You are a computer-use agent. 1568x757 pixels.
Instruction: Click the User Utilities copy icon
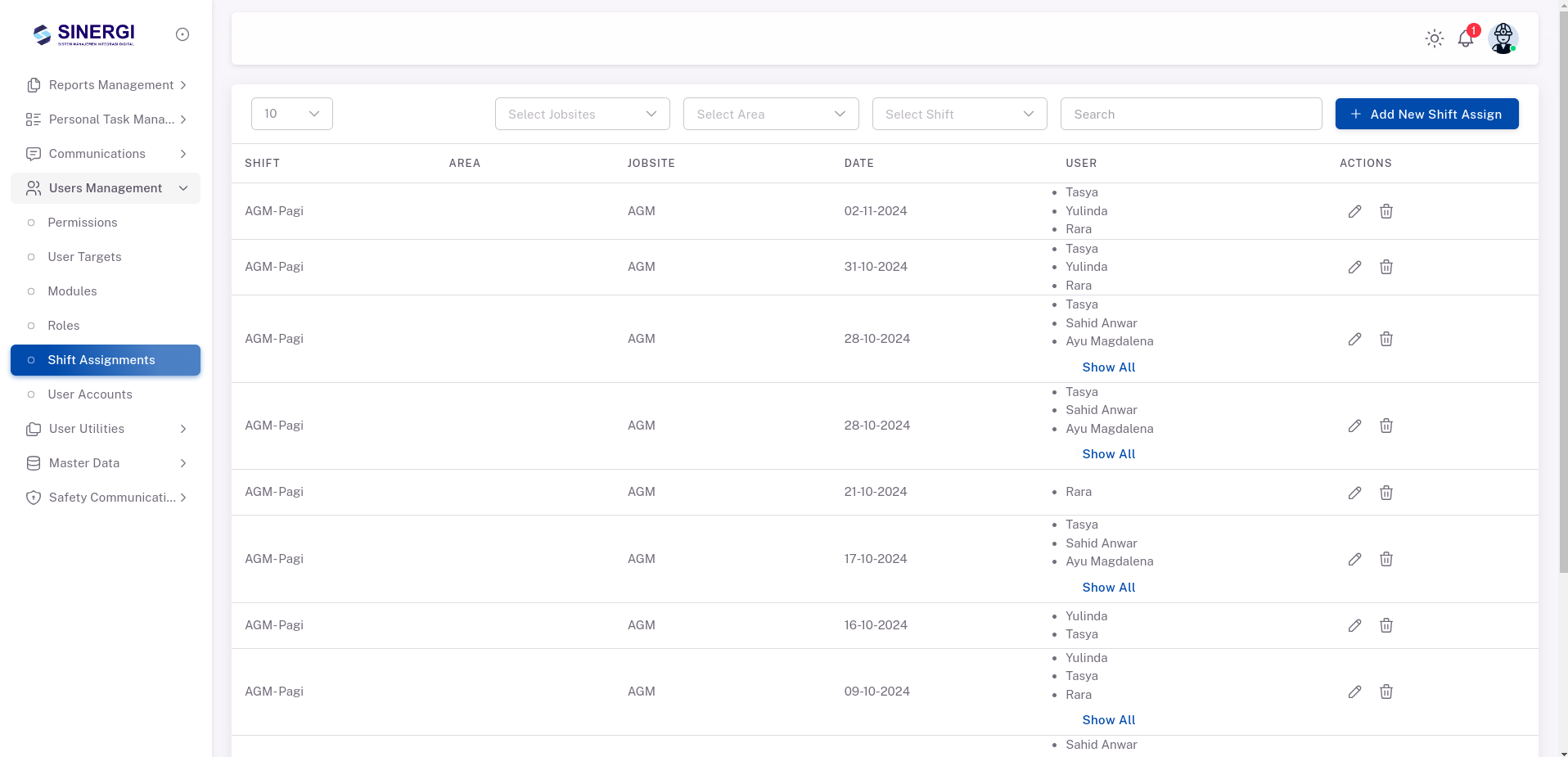[x=34, y=429]
